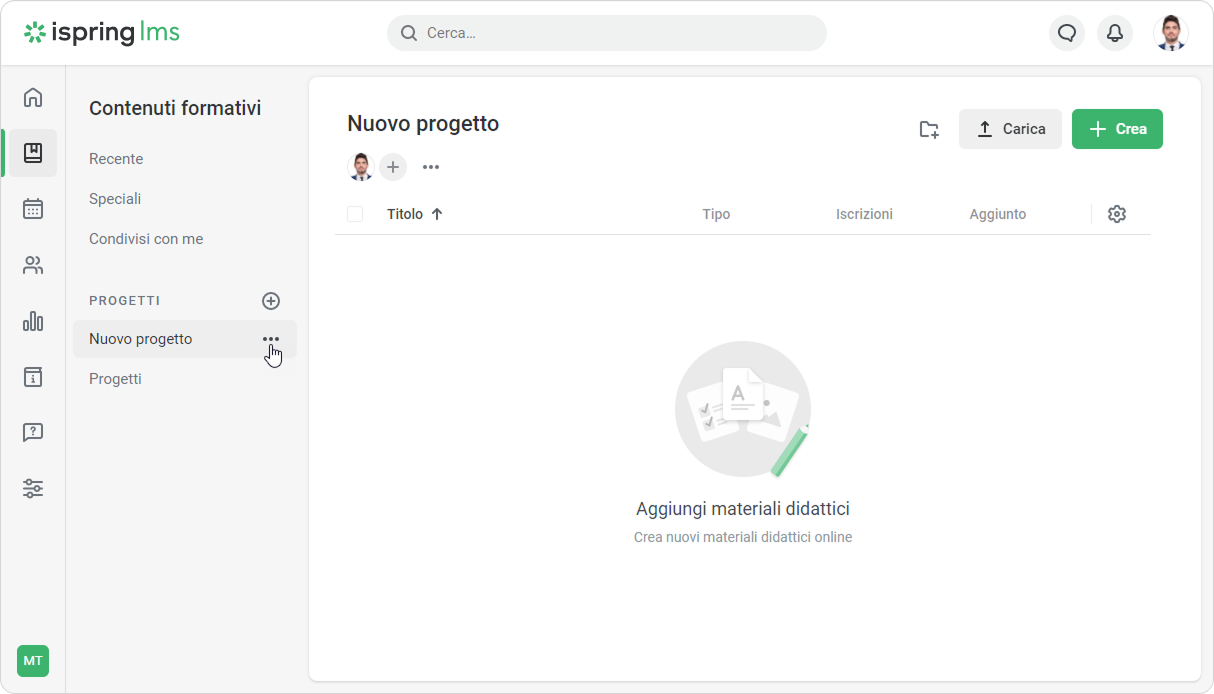The image size is (1214, 694).
Task: Select Recente in Contenuti formativi
Action: [x=116, y=159]
